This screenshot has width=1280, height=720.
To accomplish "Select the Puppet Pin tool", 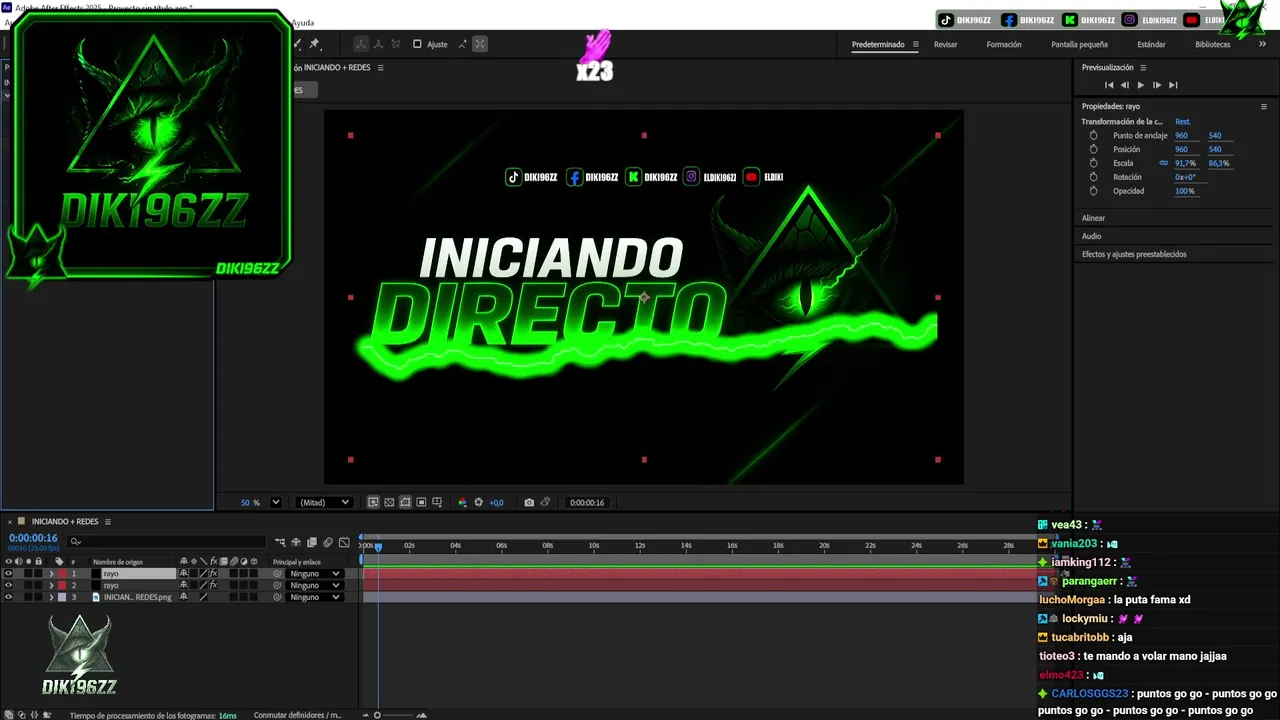I will click(314, 44).
